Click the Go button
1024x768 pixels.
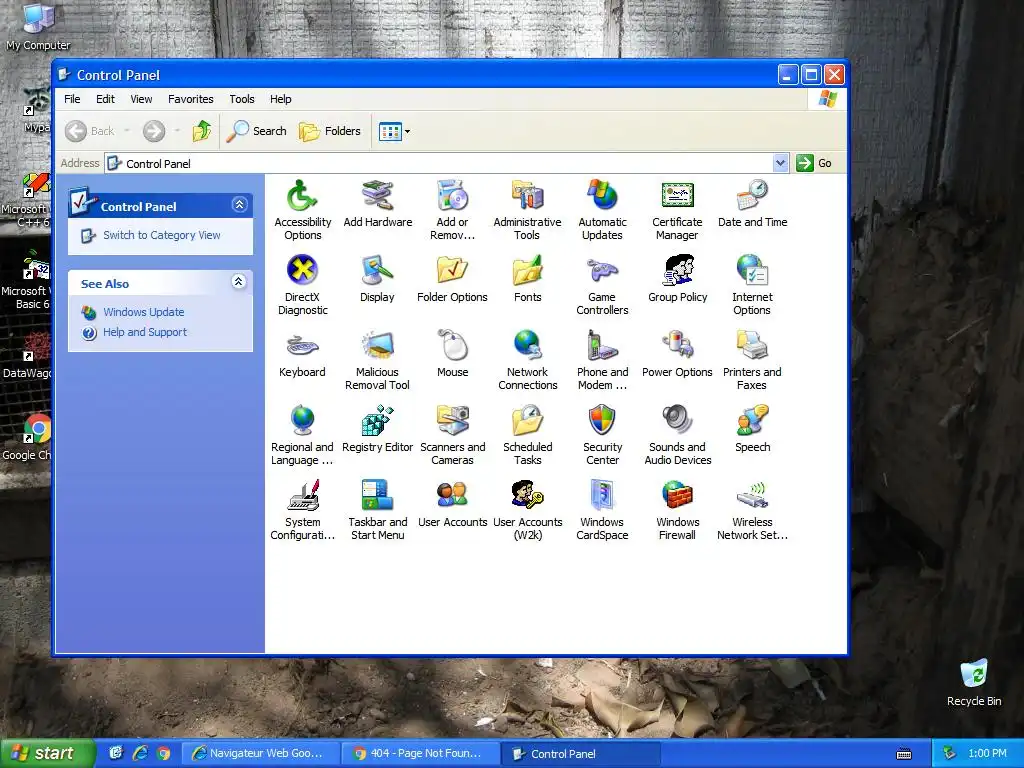click(x=814, y=163)
